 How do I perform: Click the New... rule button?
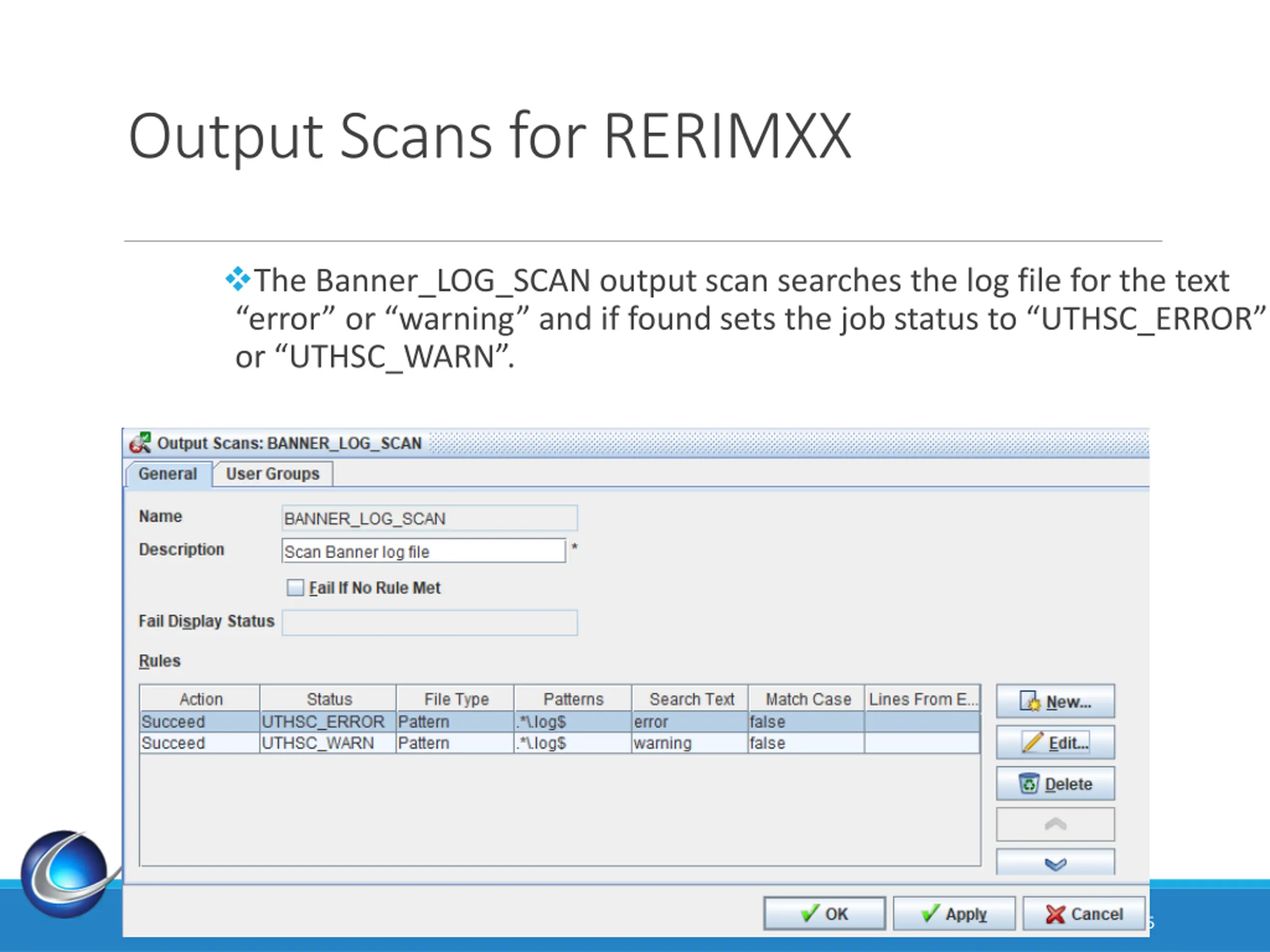point(1055,701)
